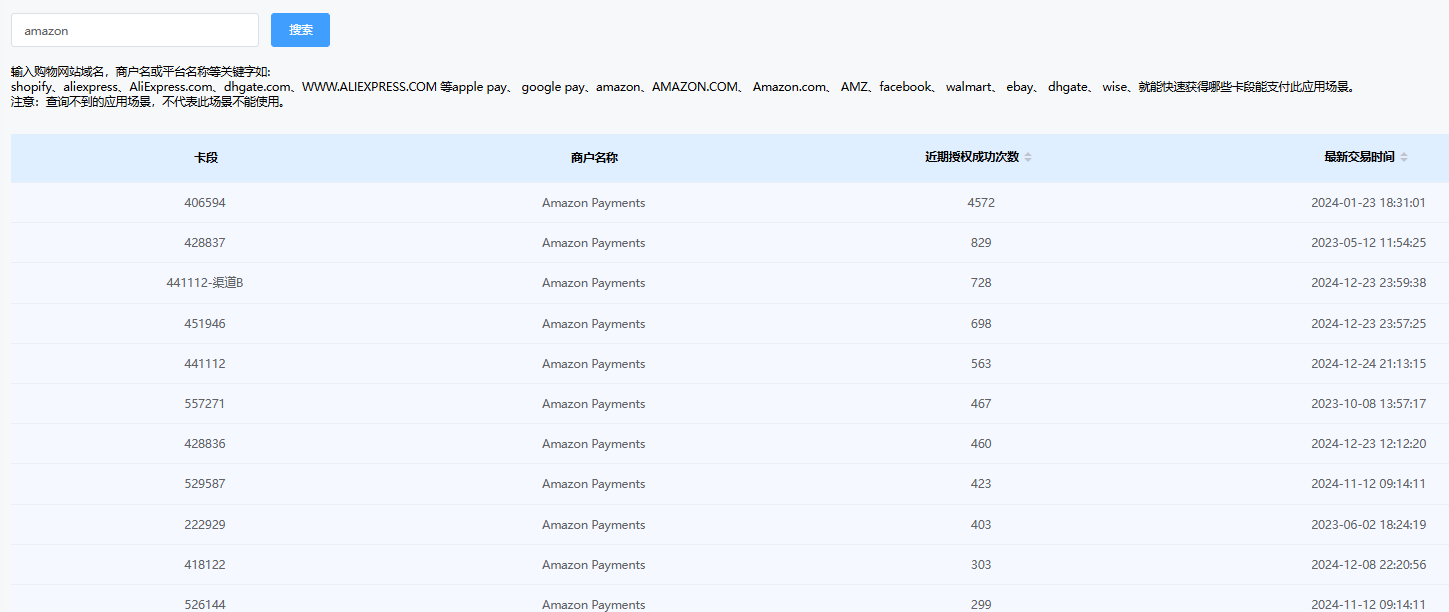Select the 商户名称 column header
The height and width of the screenshot is (612, 1449).
594,158
